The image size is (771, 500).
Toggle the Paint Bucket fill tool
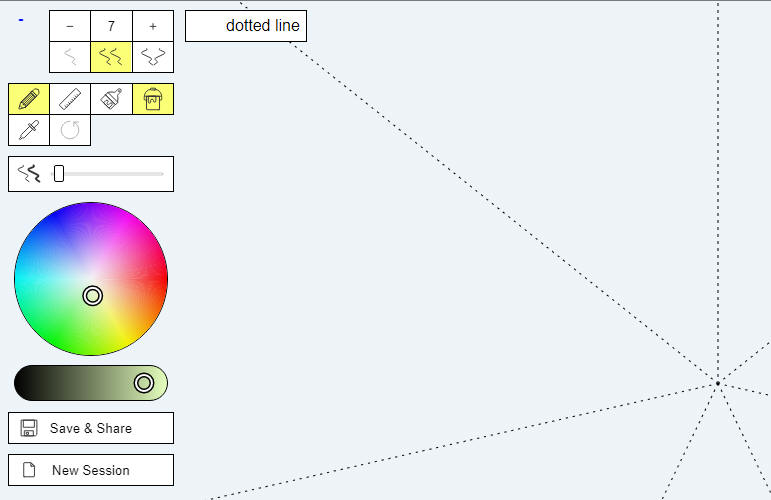click(153, 99)
